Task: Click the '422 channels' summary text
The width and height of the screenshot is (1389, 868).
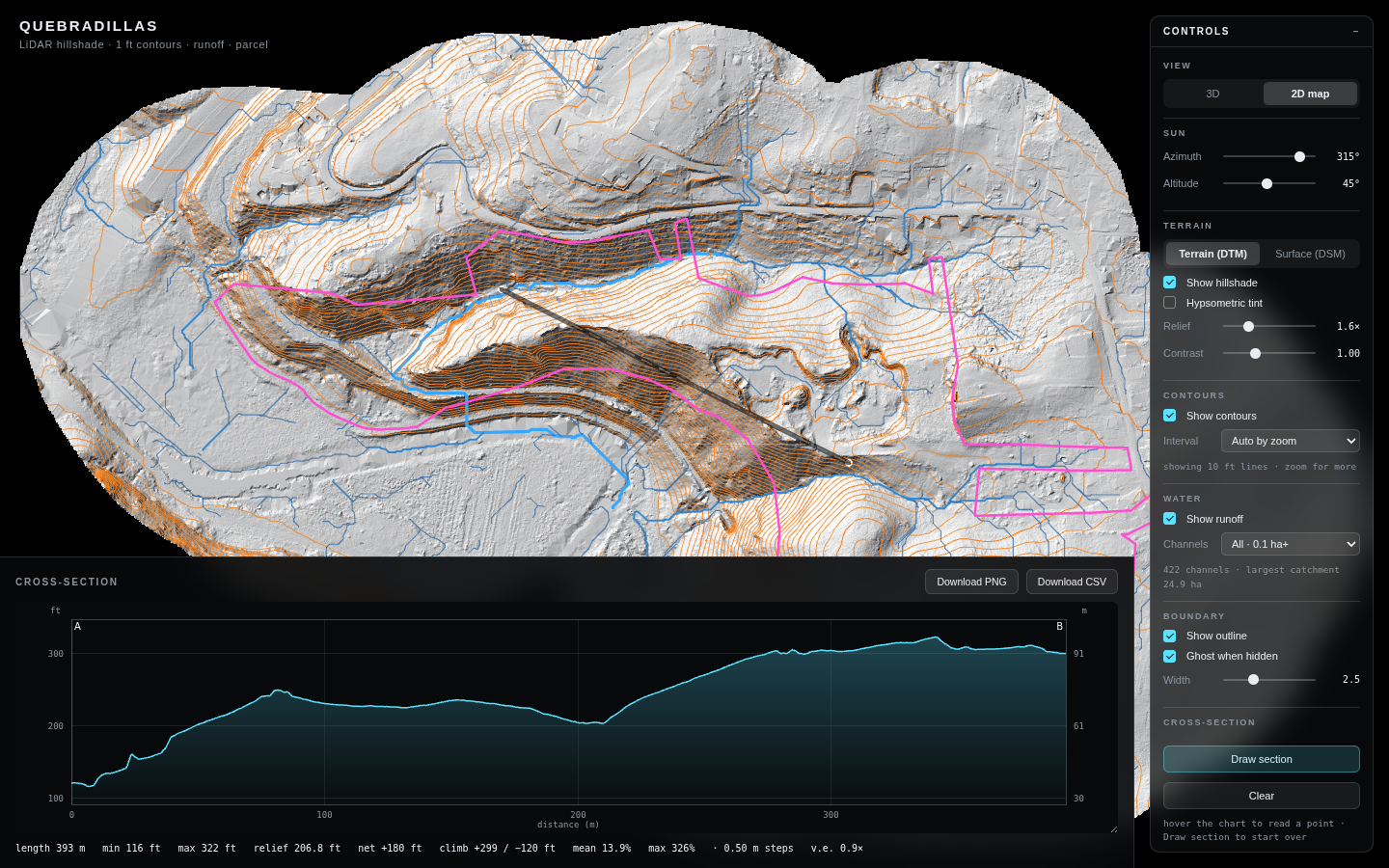Action: [1251, 577]
